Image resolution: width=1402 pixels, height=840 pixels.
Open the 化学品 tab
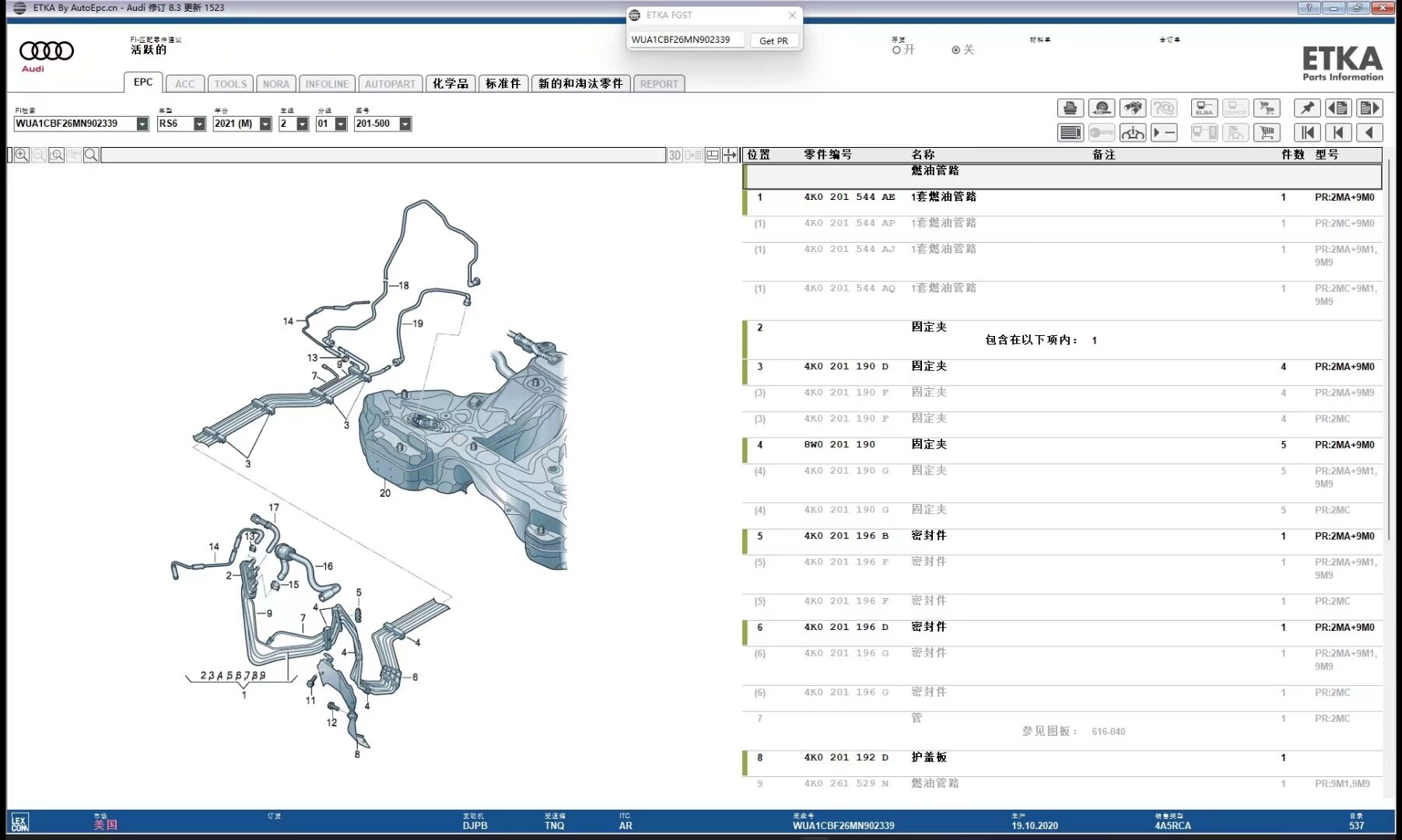(x=450, y=84)
